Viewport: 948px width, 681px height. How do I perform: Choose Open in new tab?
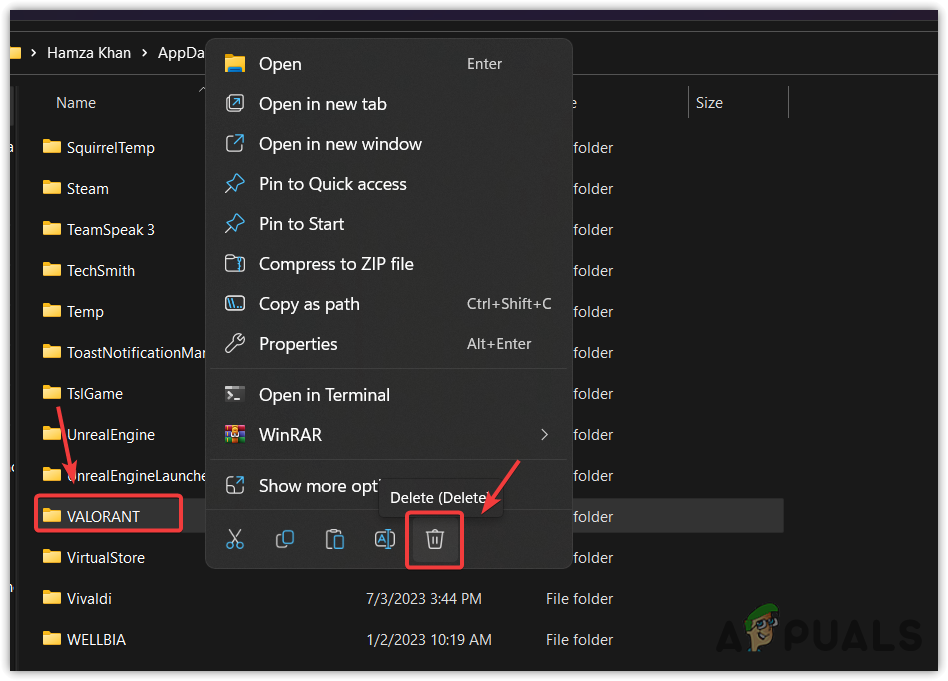tap(322, 104)
